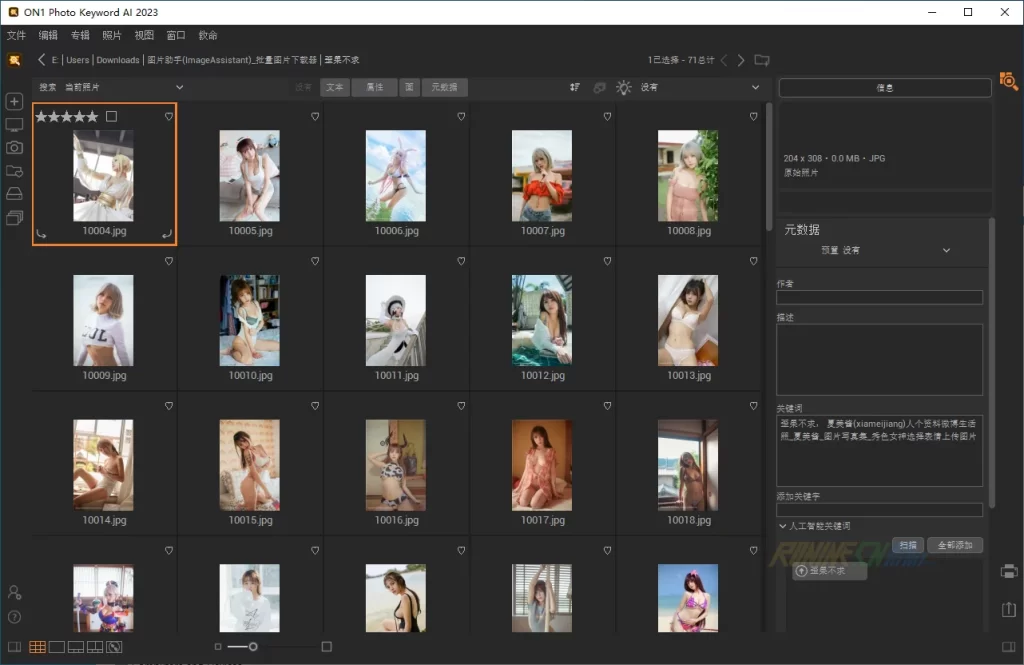Collapse the 人工智能关键词 section
Viewport: 1024px width, 665px height.
point(782,526)
